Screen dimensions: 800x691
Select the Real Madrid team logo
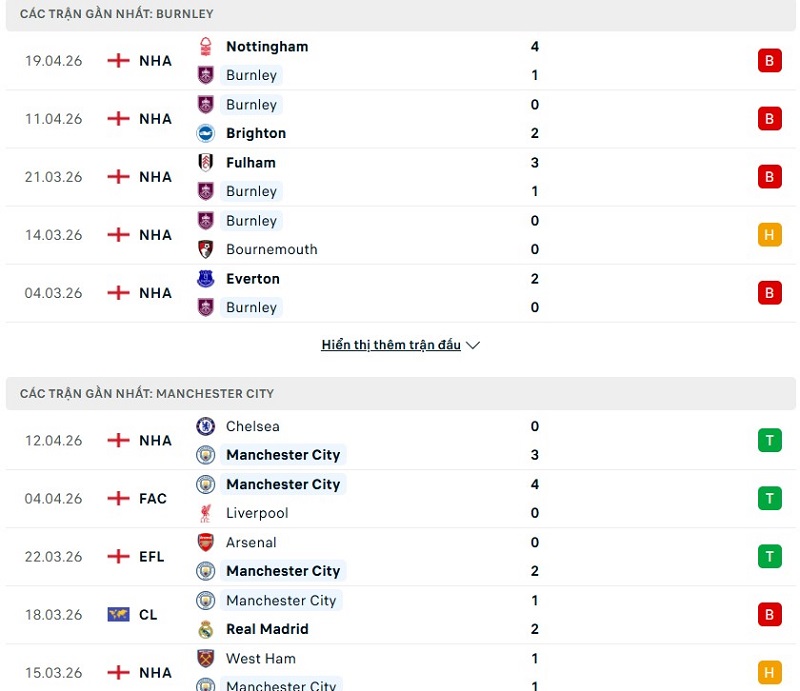coord(206,629)
